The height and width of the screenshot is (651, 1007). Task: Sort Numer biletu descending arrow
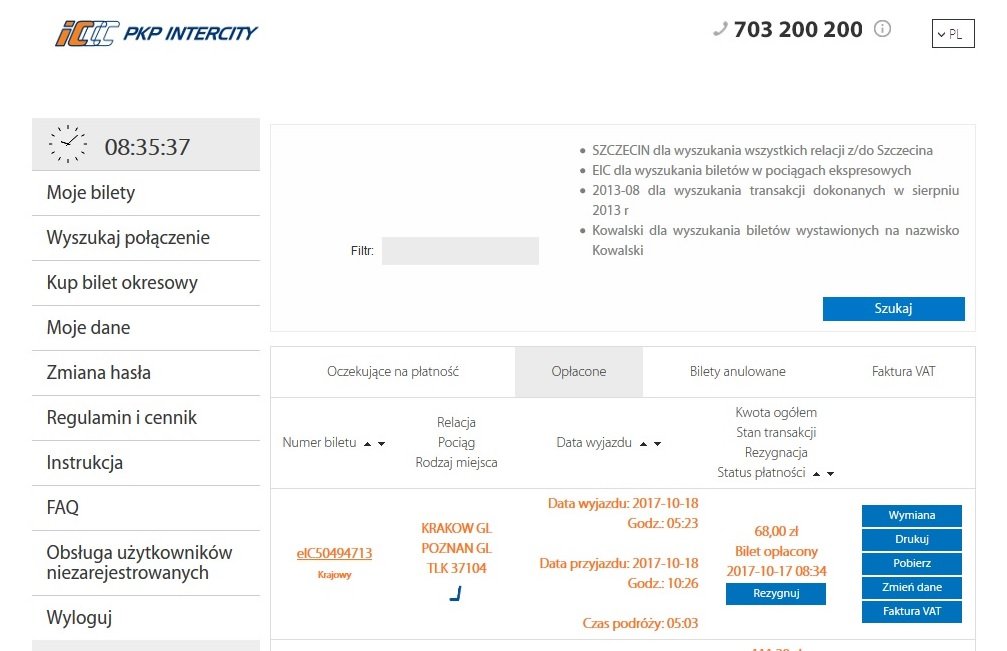click(x=381, y=444)
